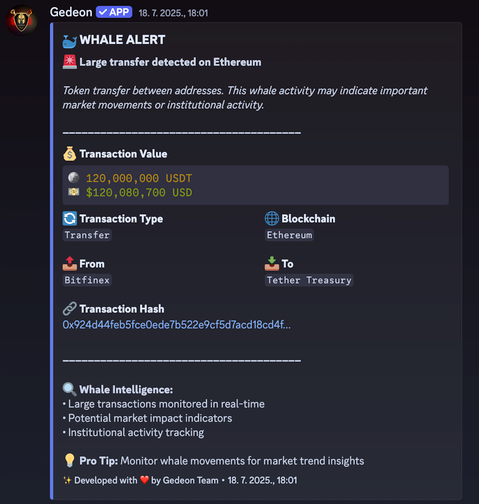
Task: Open Gedeon bot avatar profile
Action: tap(21, 20)
